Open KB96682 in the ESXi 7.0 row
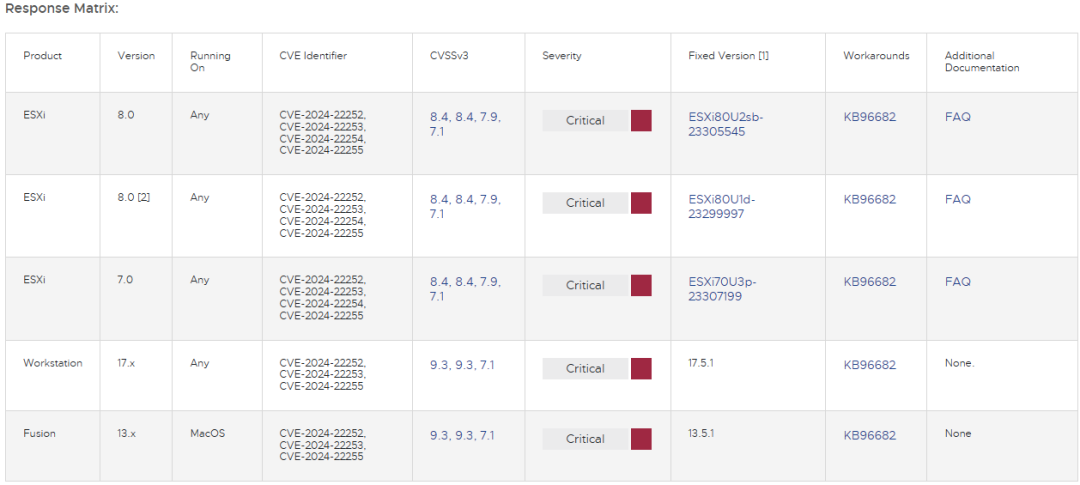 click(870, 282)
